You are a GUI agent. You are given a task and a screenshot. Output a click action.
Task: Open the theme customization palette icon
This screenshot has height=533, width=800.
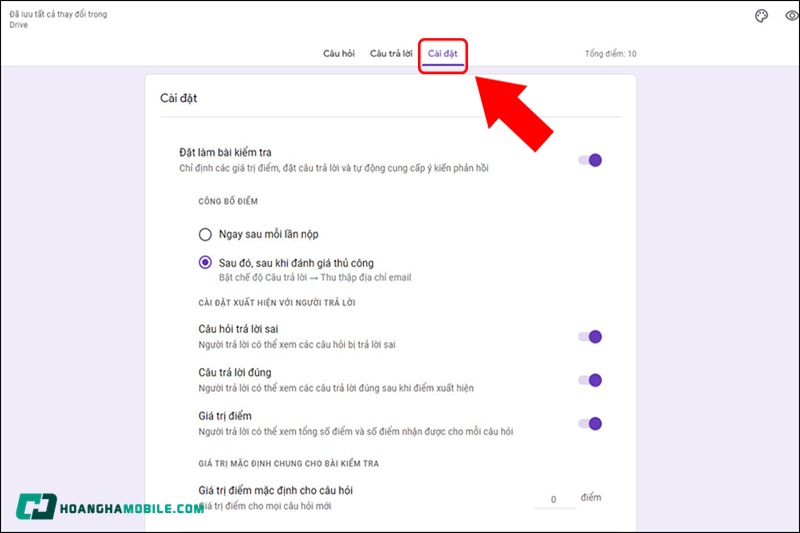(x=761, y=16)
